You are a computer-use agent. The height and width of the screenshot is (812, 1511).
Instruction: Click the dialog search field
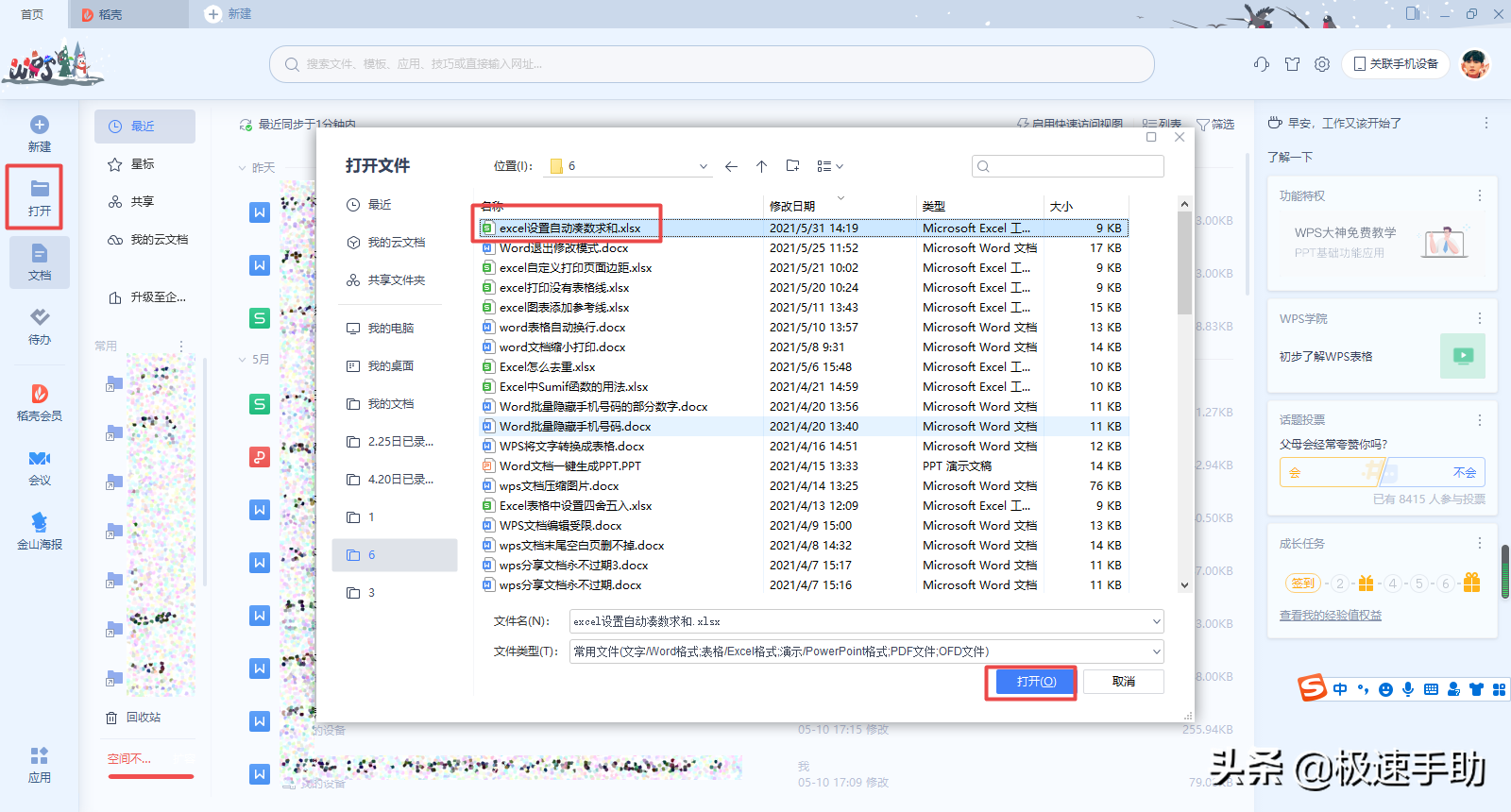[x=1068, y=166]
